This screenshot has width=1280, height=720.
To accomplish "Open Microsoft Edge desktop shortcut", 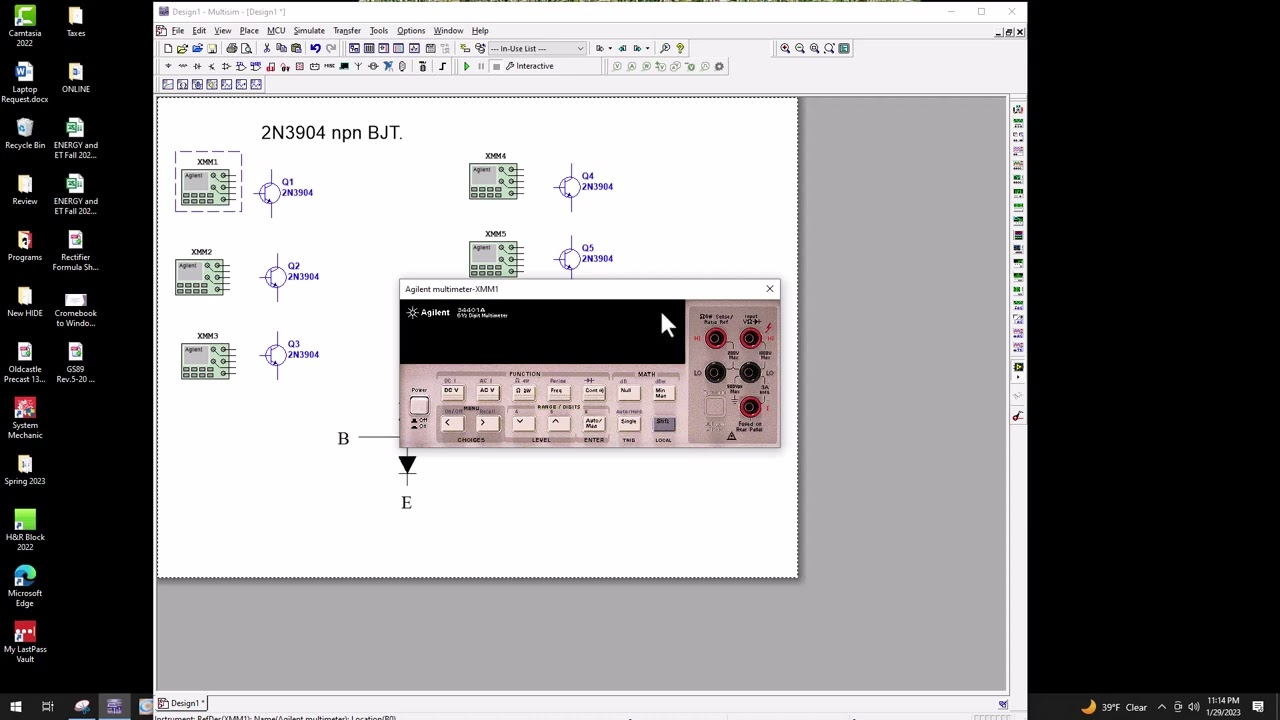I will [25, 587].
